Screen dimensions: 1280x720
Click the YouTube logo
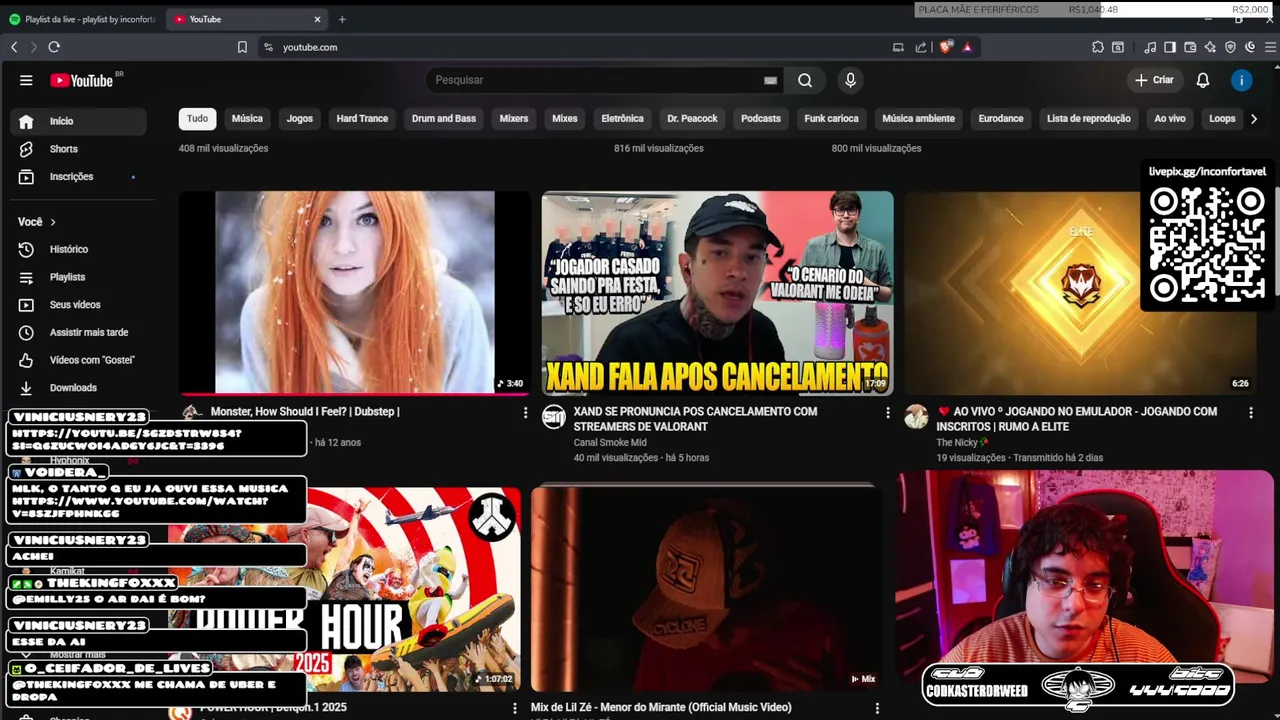81,80
